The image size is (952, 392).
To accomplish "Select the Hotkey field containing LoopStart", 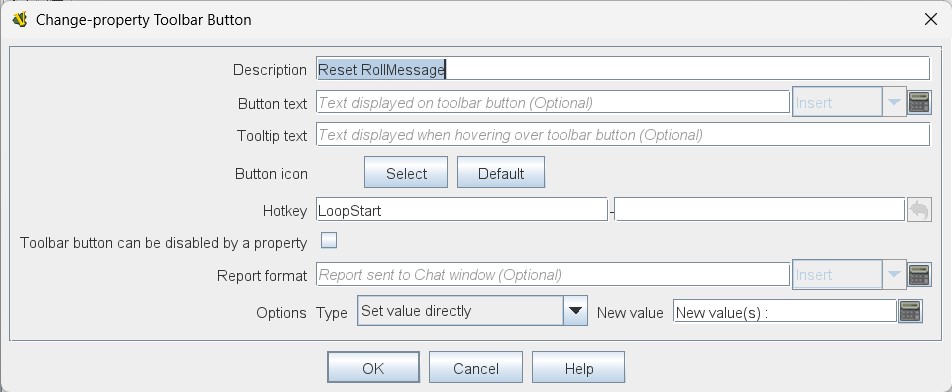I will point(461,211).
